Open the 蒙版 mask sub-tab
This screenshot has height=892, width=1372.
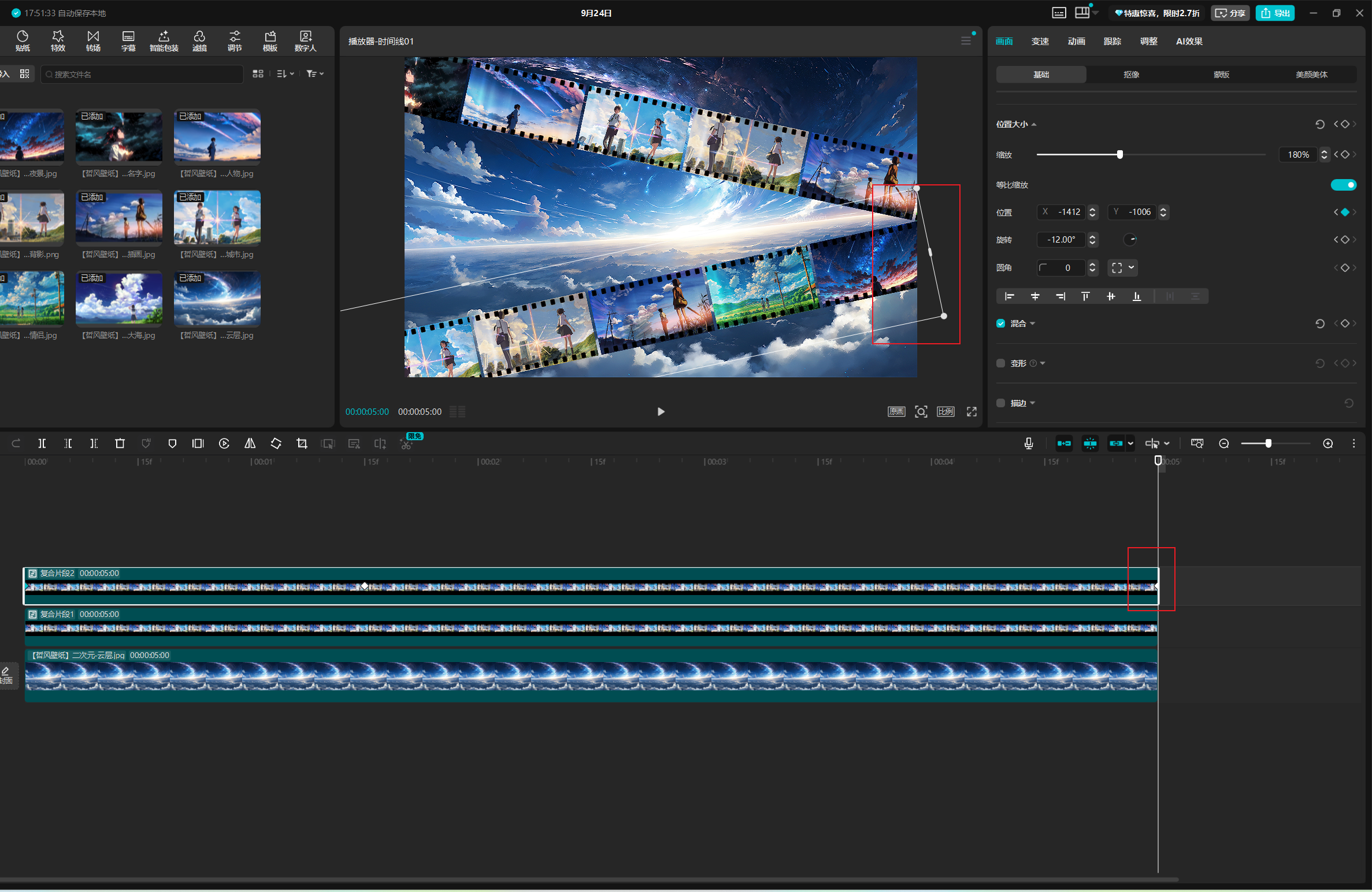tap(1221, 75)
